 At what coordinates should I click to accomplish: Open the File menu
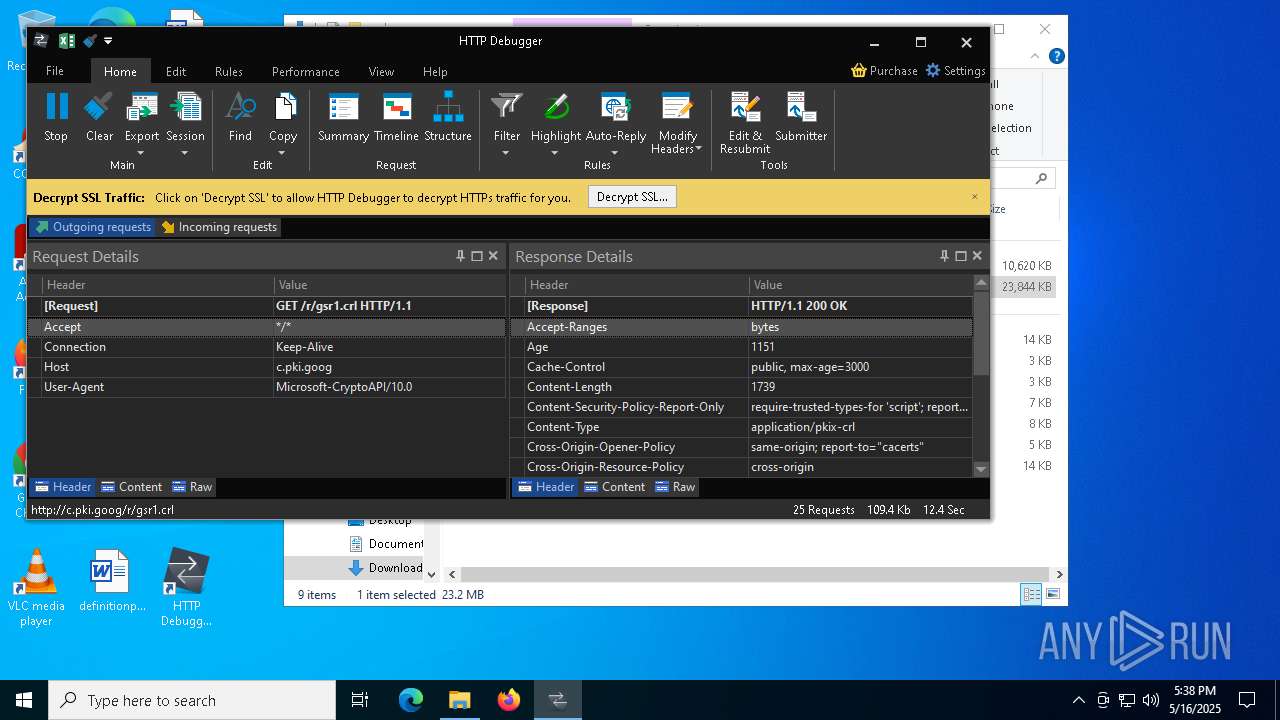55,71
